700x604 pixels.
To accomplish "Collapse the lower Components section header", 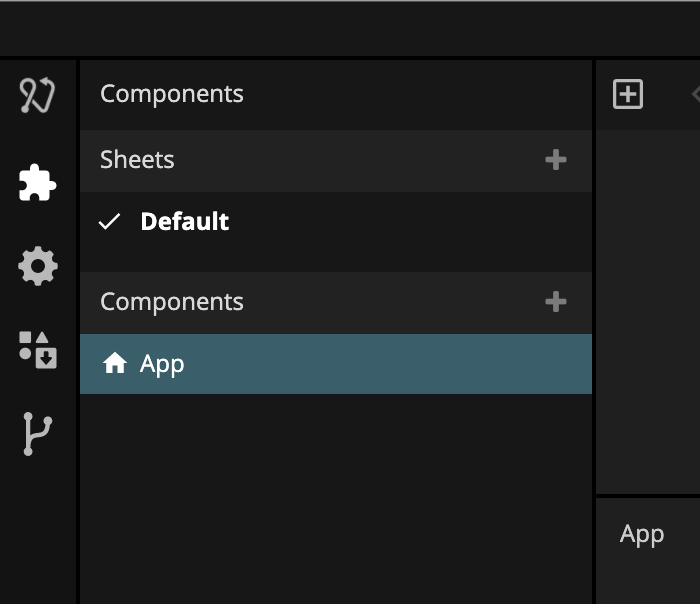I will tap(172, 302).
